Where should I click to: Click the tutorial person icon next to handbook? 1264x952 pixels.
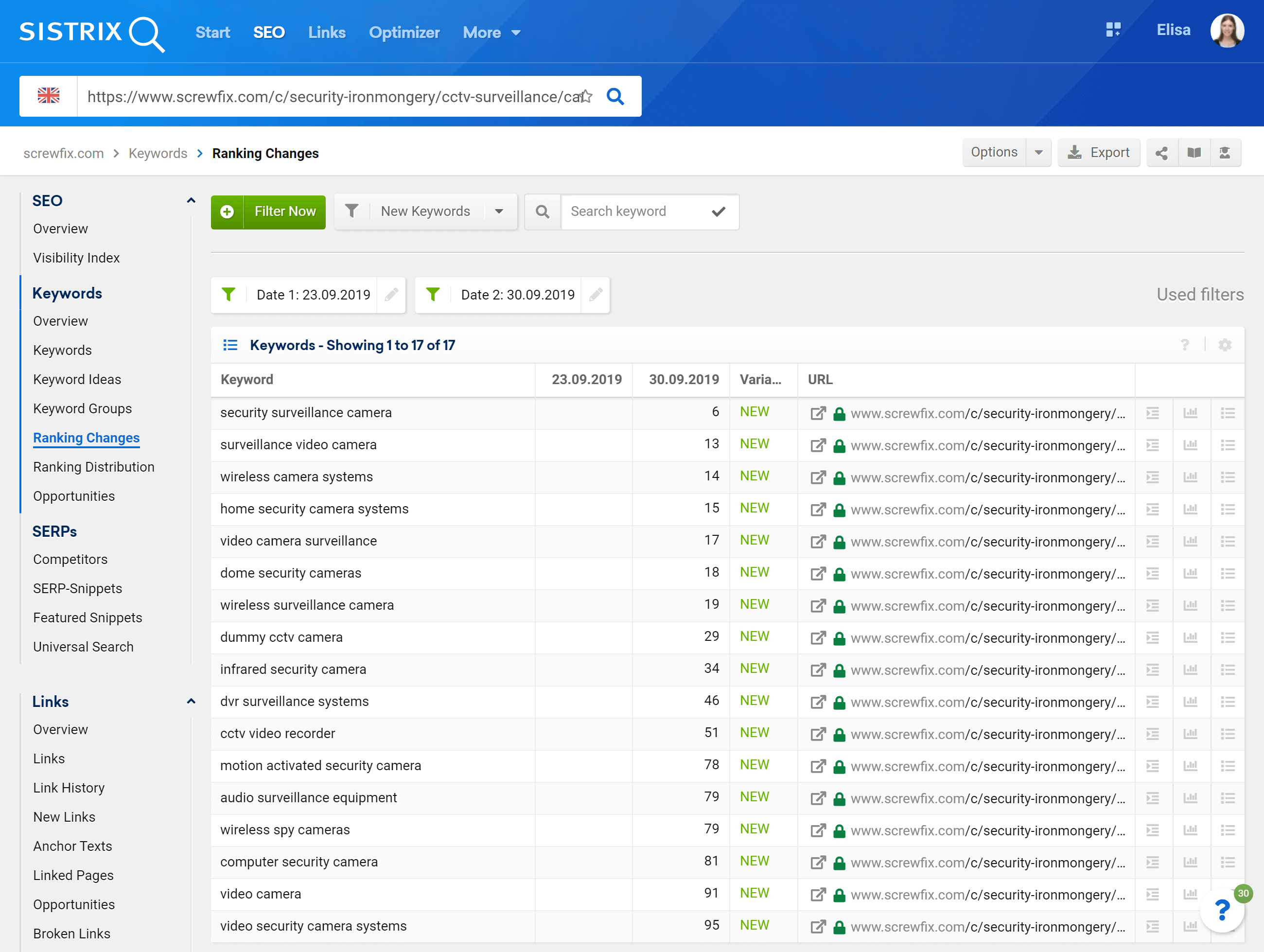coord(1225,153)
